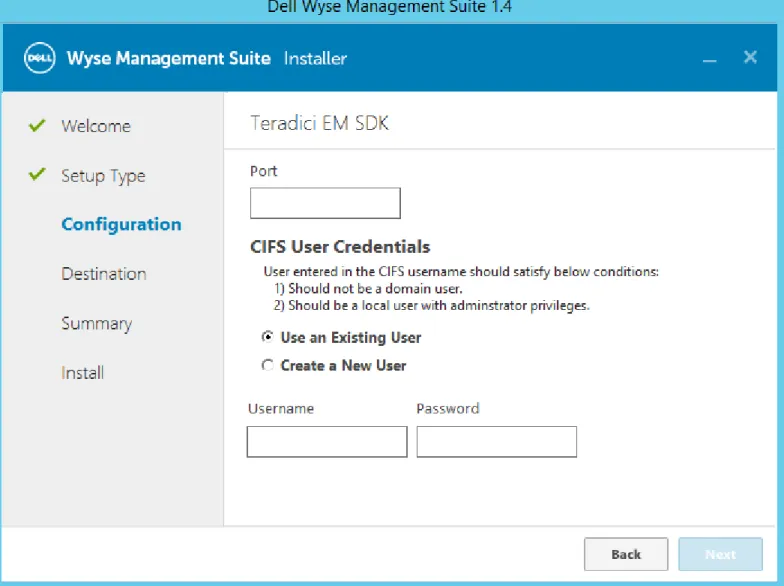
Task: Open the Welcome step
Action: click(96, 126)
